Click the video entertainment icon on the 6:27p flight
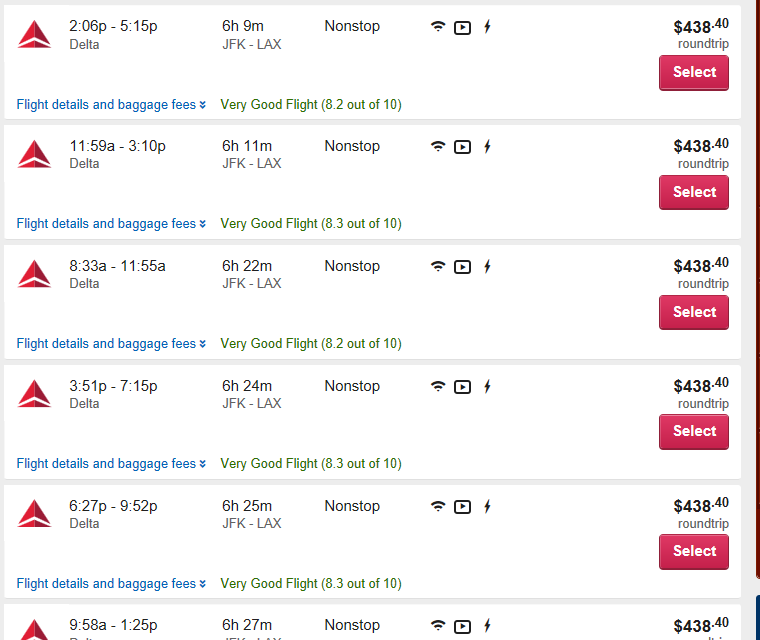 (x=462, y=507)
